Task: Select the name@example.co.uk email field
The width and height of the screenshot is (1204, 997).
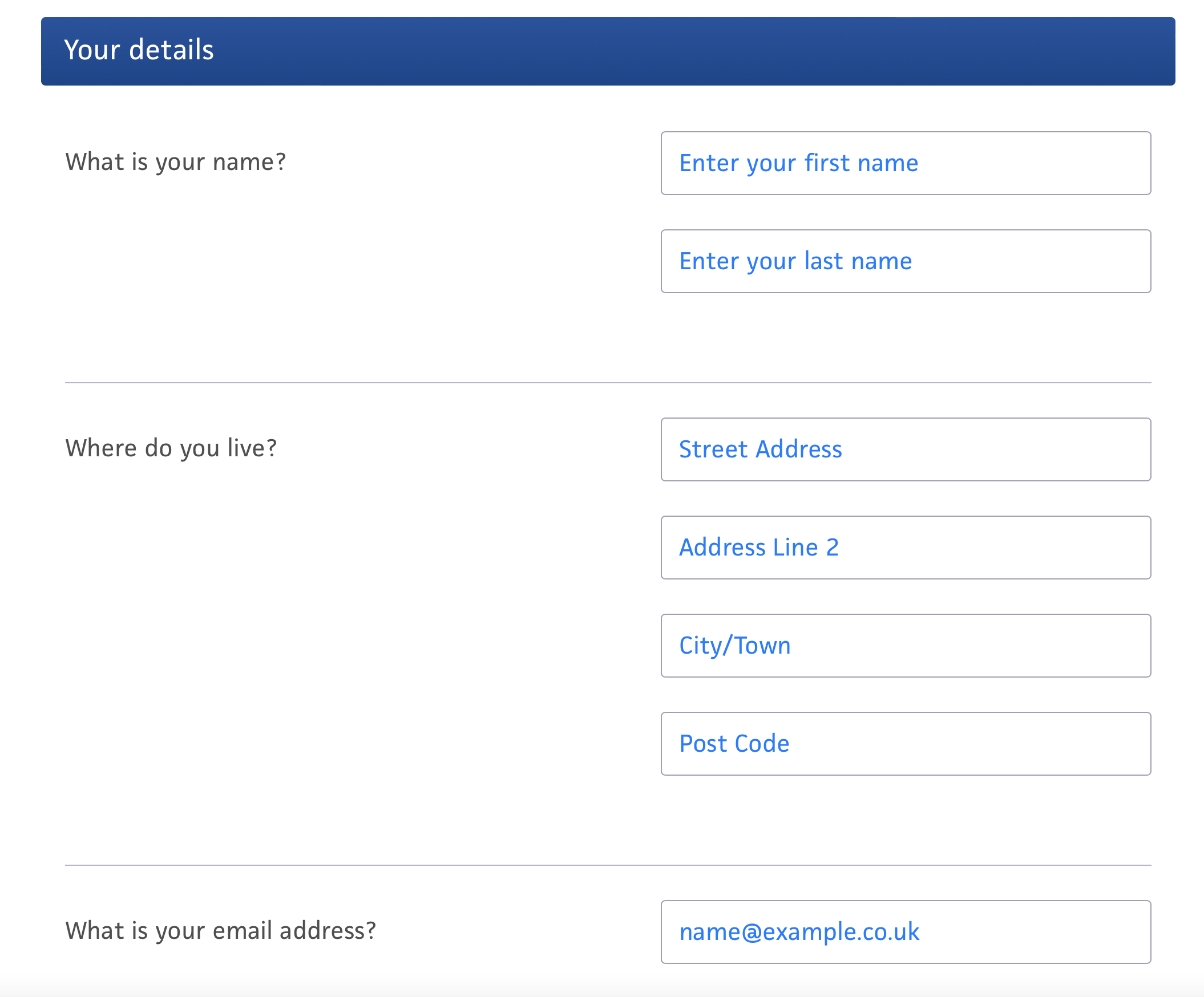Action: click(x=906, y=931)
